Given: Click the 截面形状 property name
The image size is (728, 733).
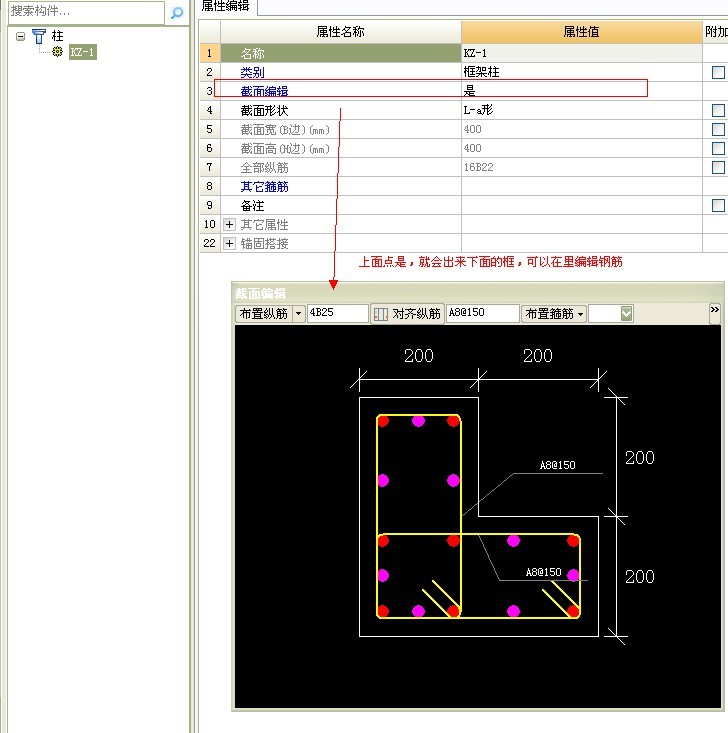Looking at the screenshot, I should 264,111.
